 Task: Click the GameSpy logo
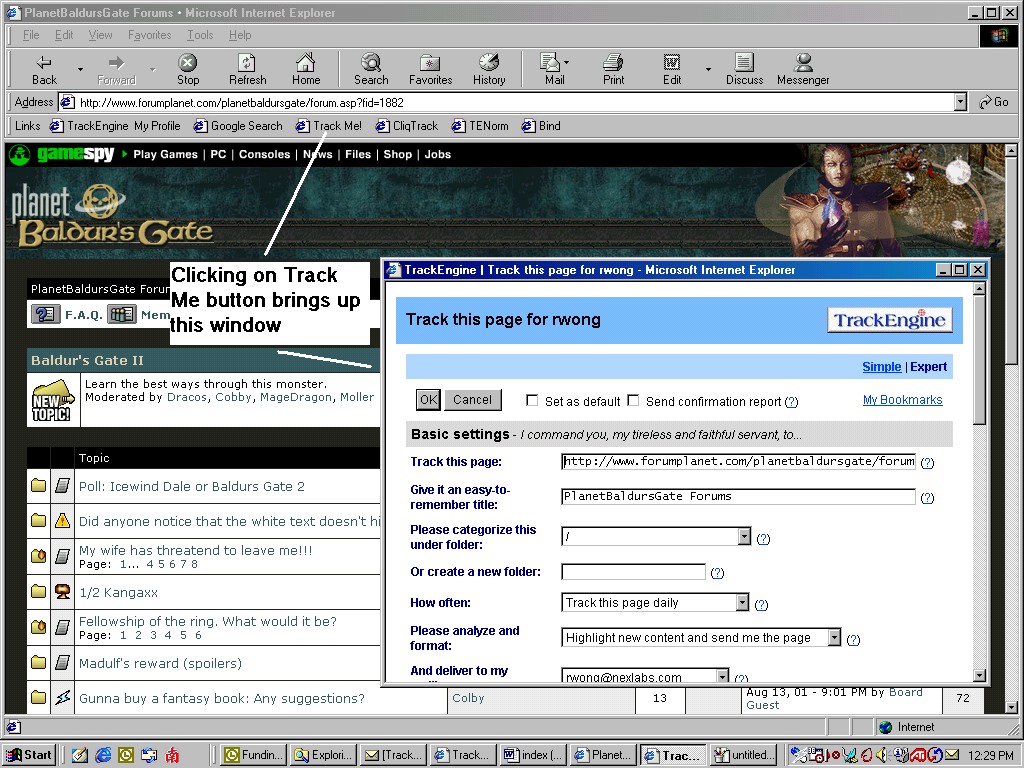(x=62, y=155)
